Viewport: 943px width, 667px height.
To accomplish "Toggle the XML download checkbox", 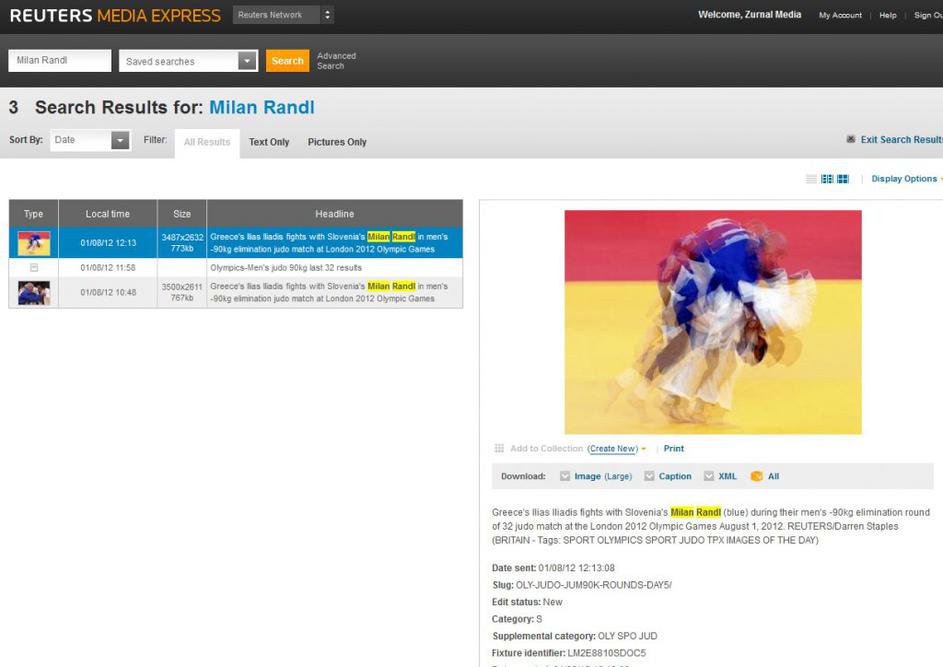I will pyautogui.click(x=709, y=477).
